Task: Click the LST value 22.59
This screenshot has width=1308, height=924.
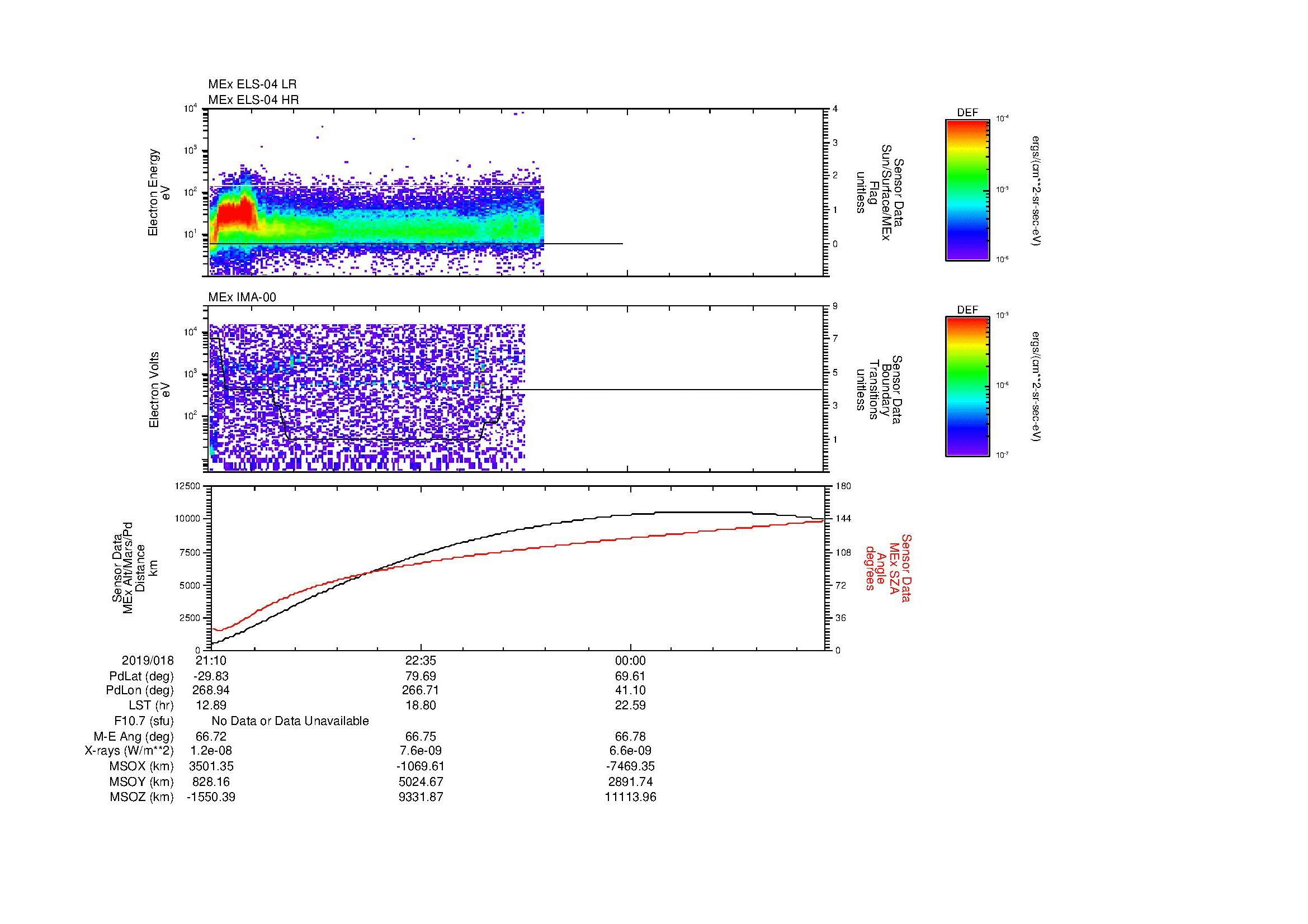Action: click(630, 705)
